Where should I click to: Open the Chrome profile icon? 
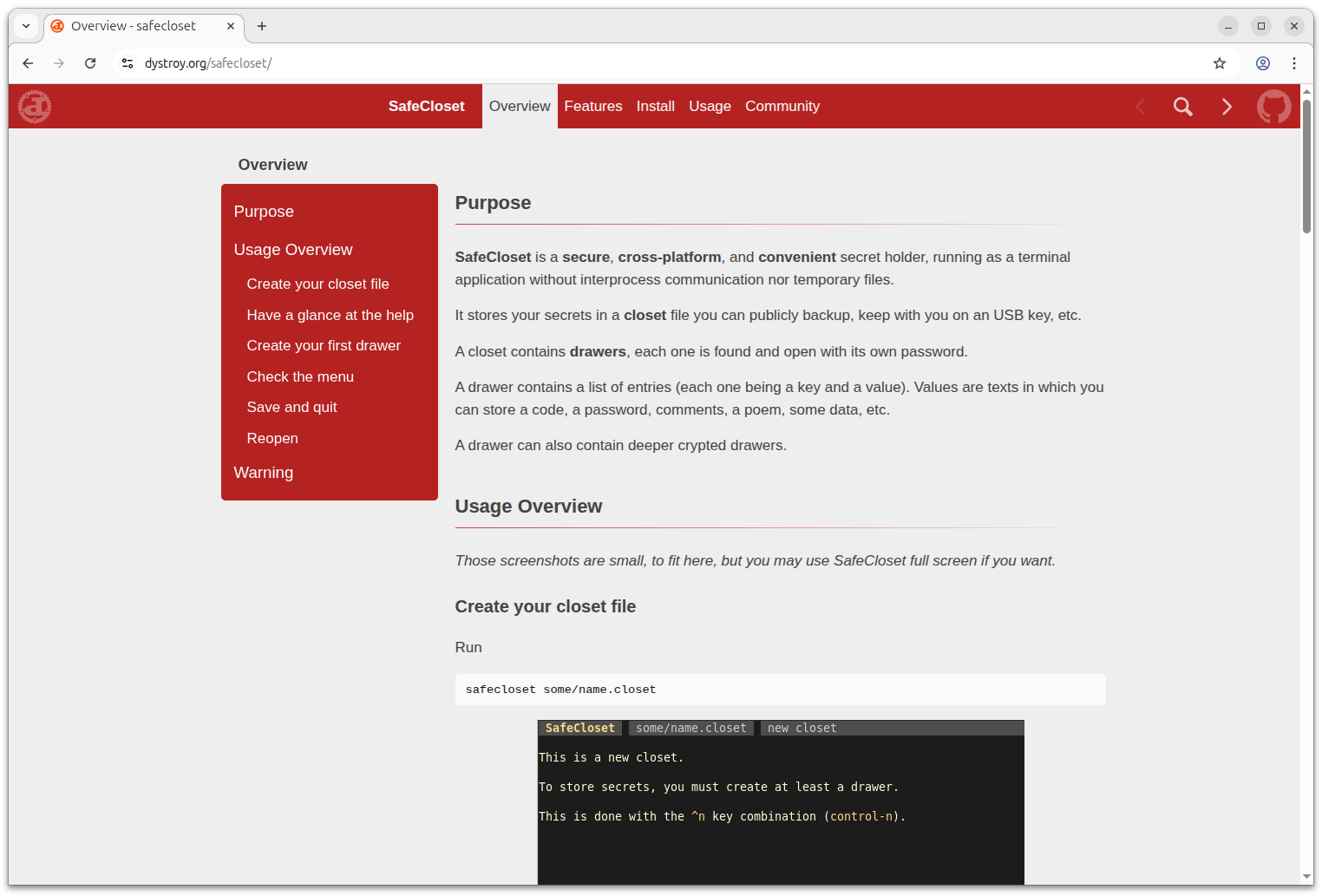1263,63
